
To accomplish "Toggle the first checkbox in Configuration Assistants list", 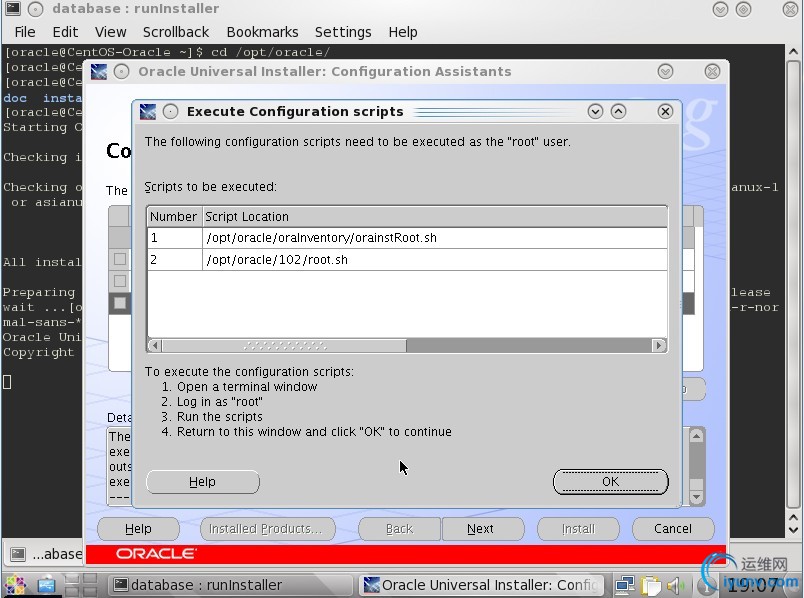I will (x=119, y=259).
